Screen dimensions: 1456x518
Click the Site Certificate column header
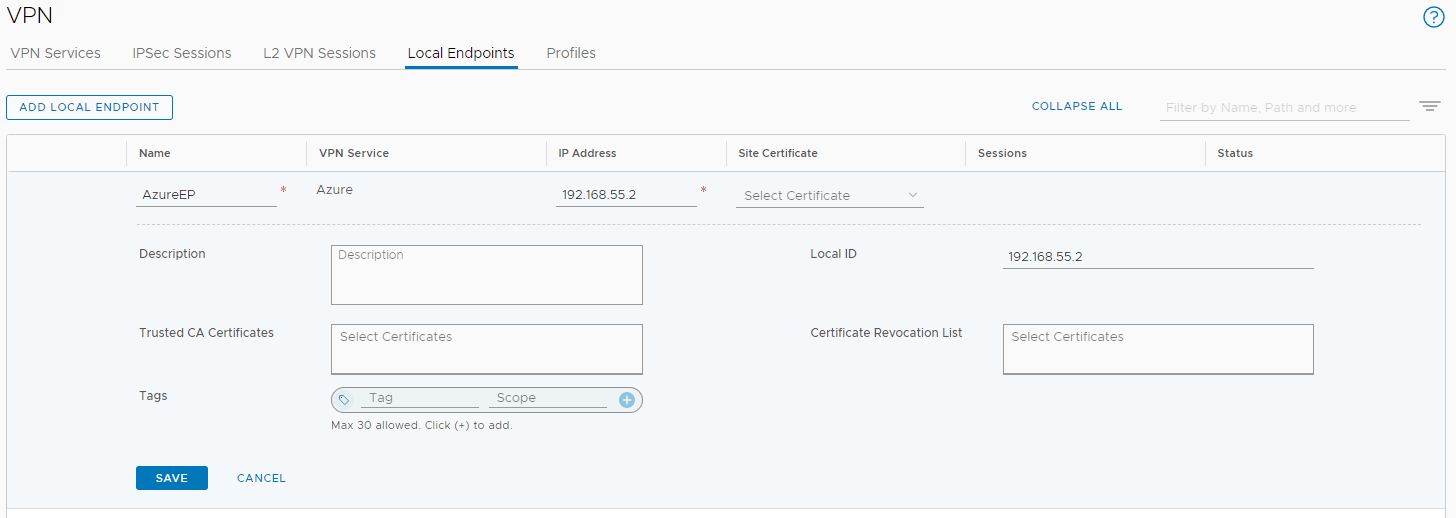pos(778,153)
